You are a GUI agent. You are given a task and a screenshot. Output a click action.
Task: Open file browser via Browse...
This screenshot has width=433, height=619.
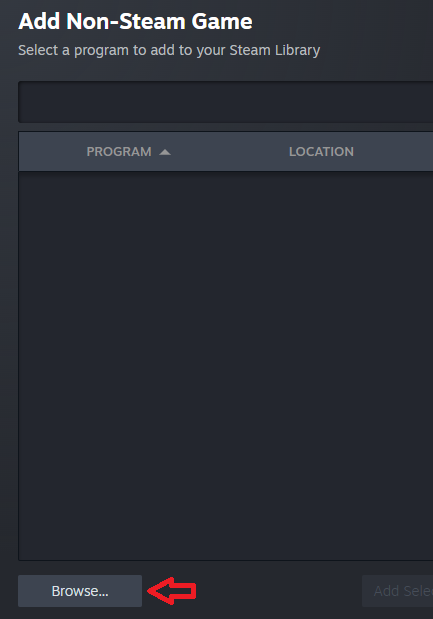click(80, 591)
